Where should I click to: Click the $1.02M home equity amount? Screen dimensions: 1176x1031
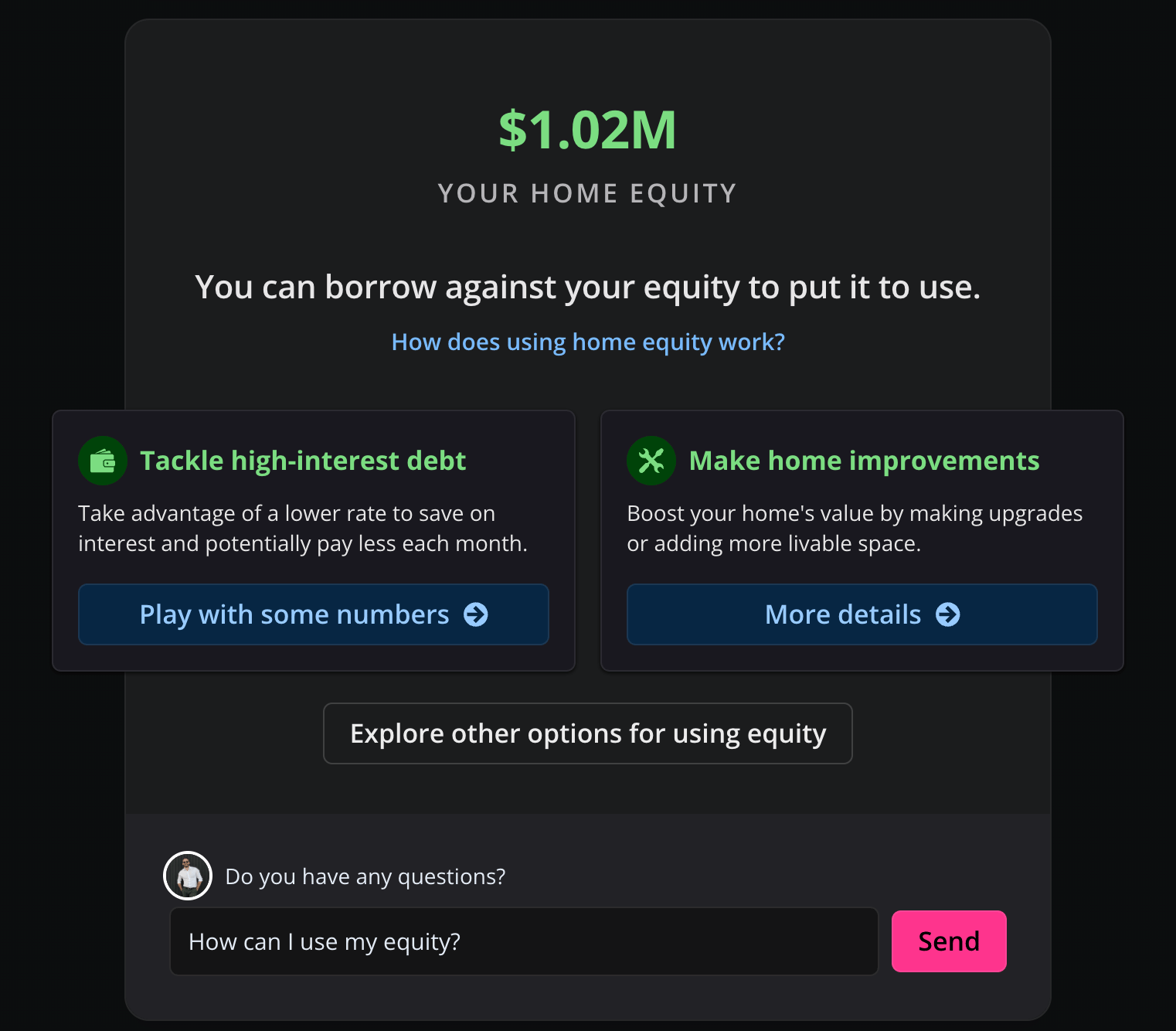click(x=587, y=130)
